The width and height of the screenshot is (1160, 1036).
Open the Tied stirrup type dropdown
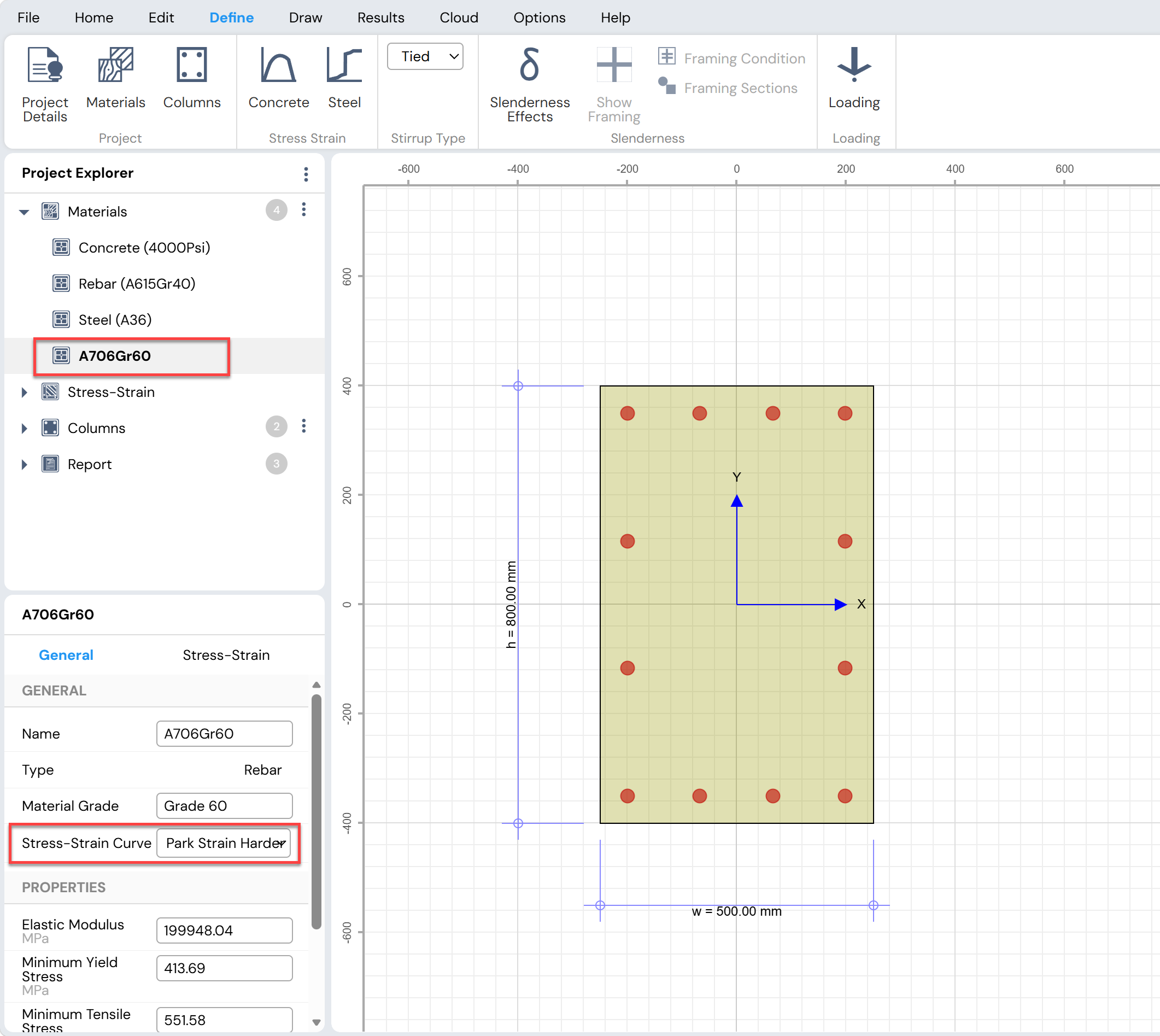[425, 56]
